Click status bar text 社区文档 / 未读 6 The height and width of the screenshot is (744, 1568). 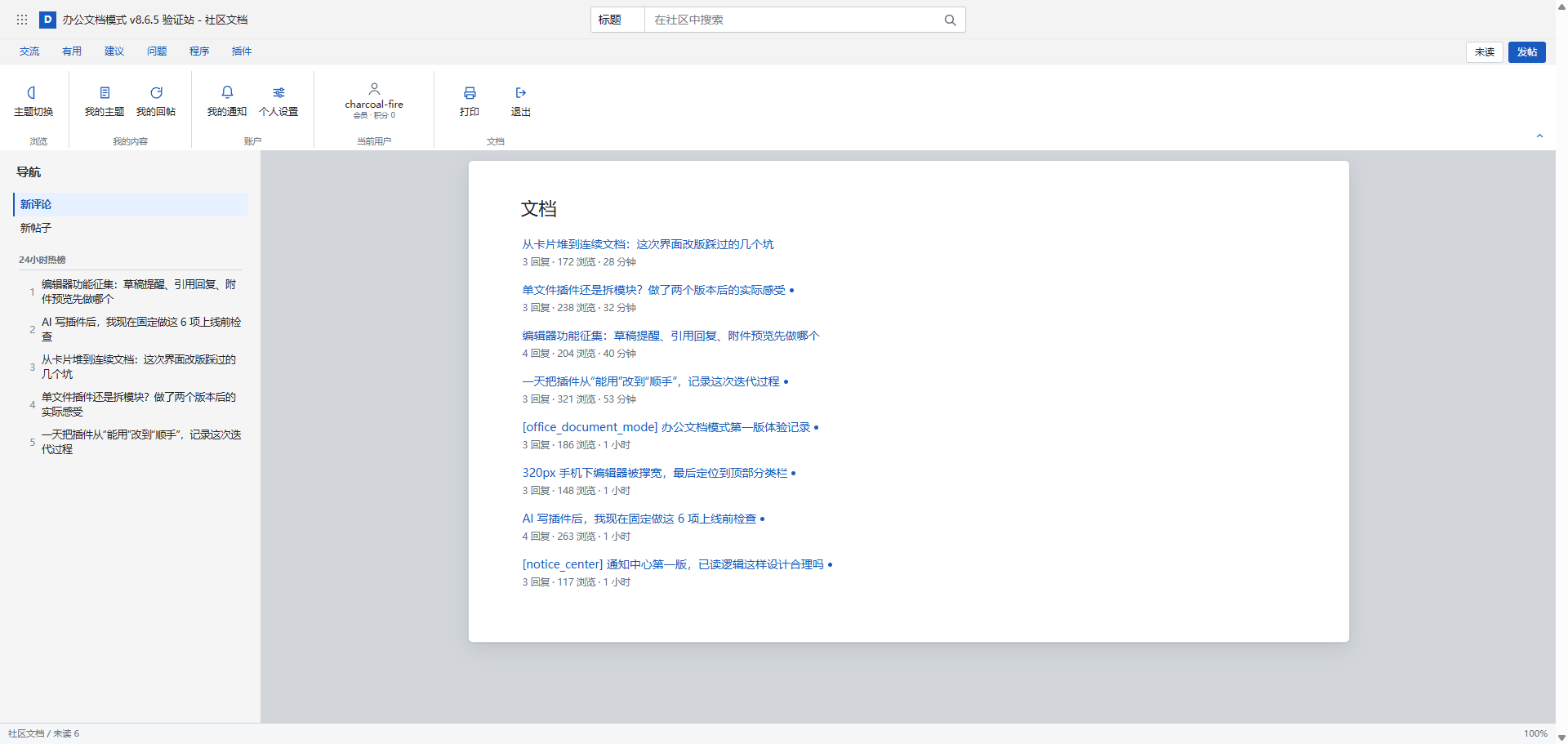click(44, 733)
